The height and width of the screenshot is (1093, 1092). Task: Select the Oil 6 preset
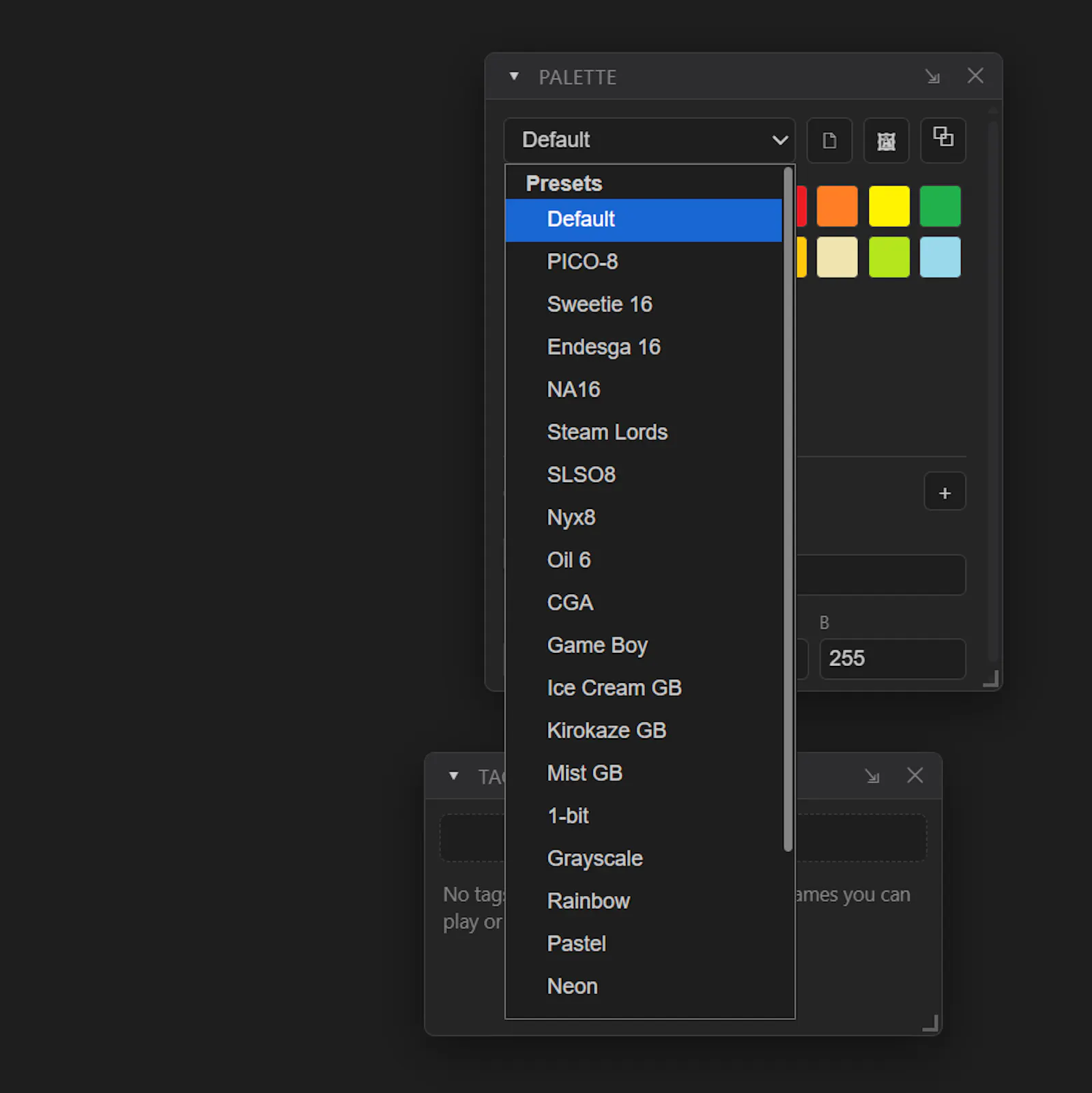[644, 561]
